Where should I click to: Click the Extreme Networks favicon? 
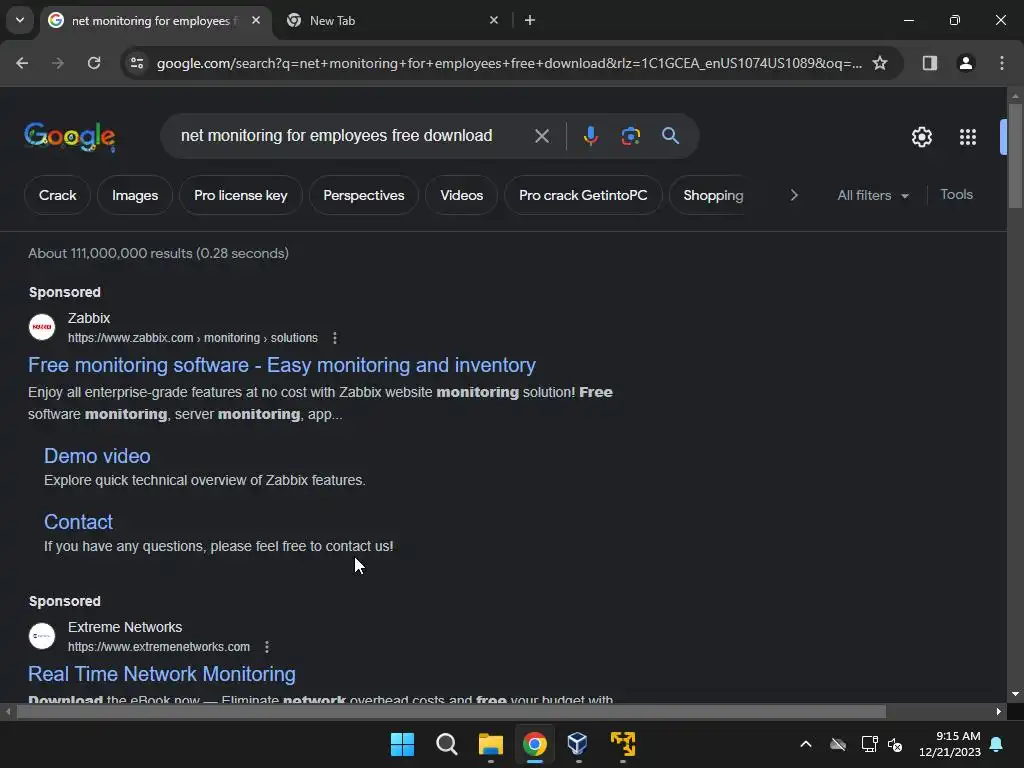tap(42, 636)
